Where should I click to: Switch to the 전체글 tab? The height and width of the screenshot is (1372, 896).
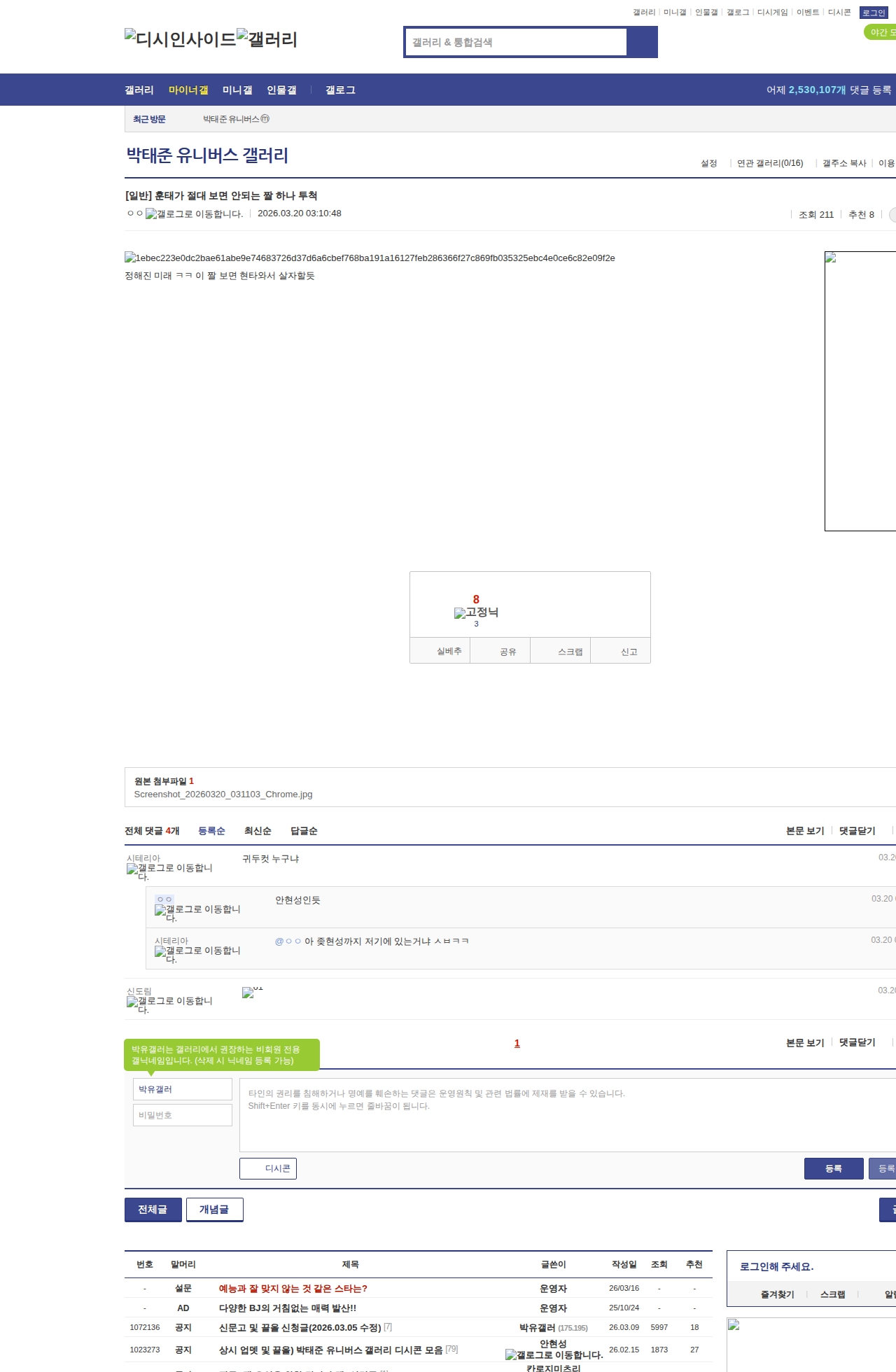(x=153, y=1210)
